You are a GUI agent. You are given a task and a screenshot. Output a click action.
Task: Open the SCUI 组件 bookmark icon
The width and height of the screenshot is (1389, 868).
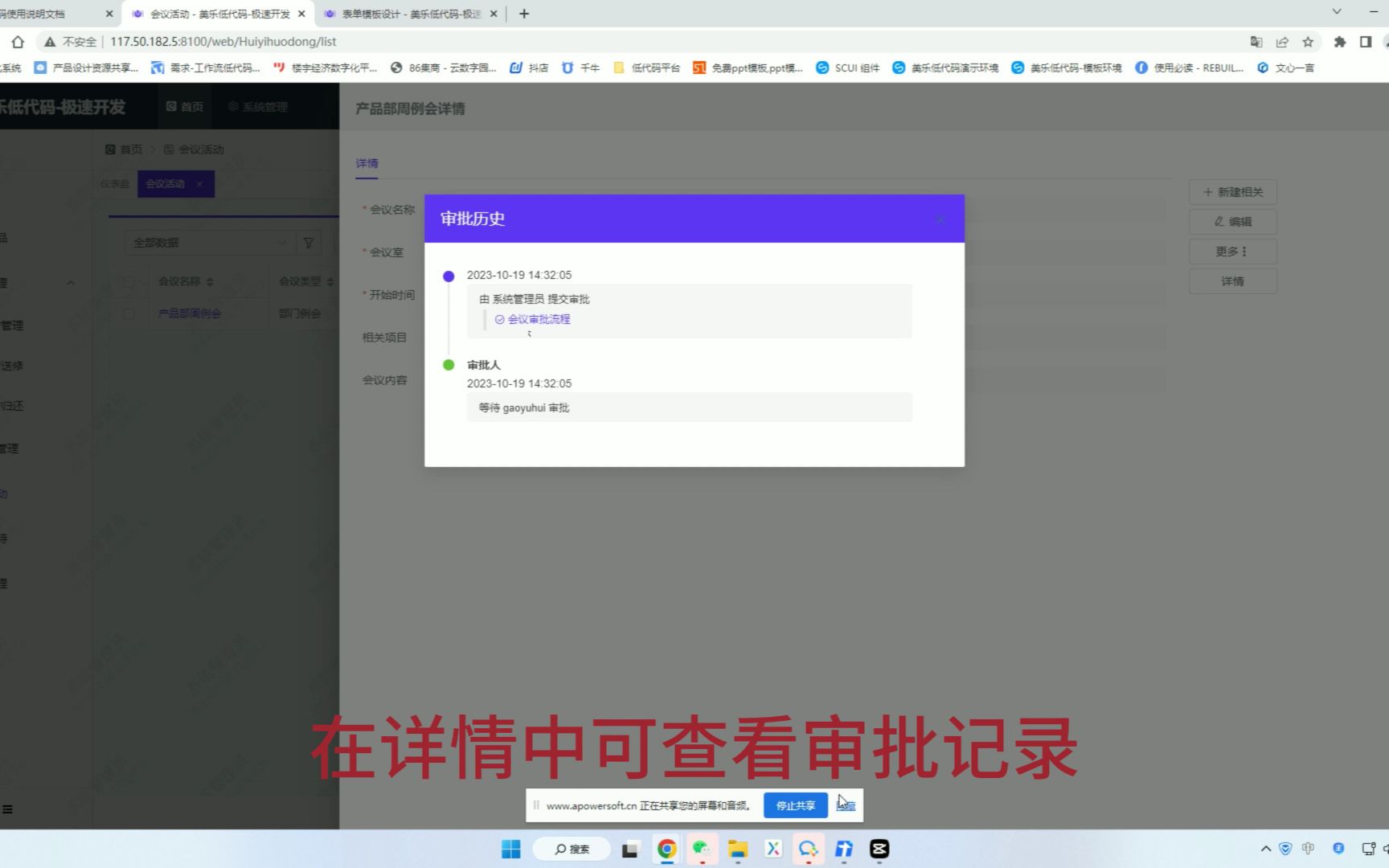(822, 68)
